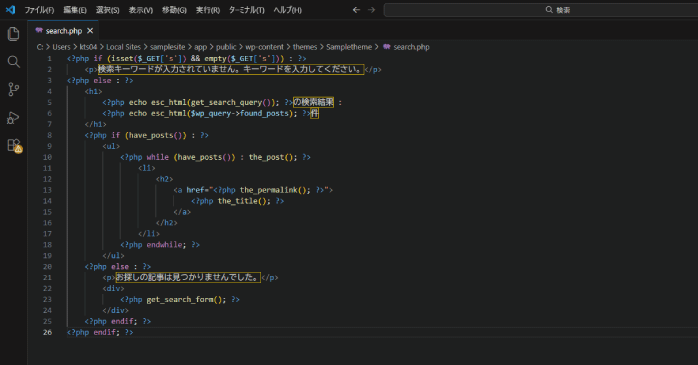Click the_post() on line 10

click(x=271, y=157)
